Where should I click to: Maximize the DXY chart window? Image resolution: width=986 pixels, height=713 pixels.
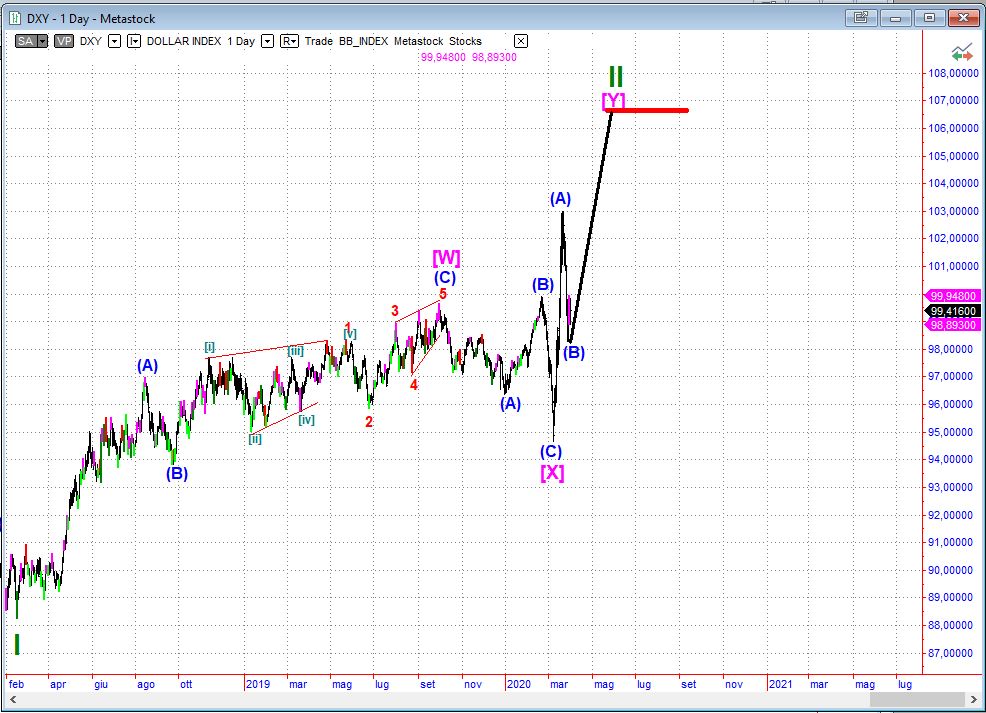(930, 17)
